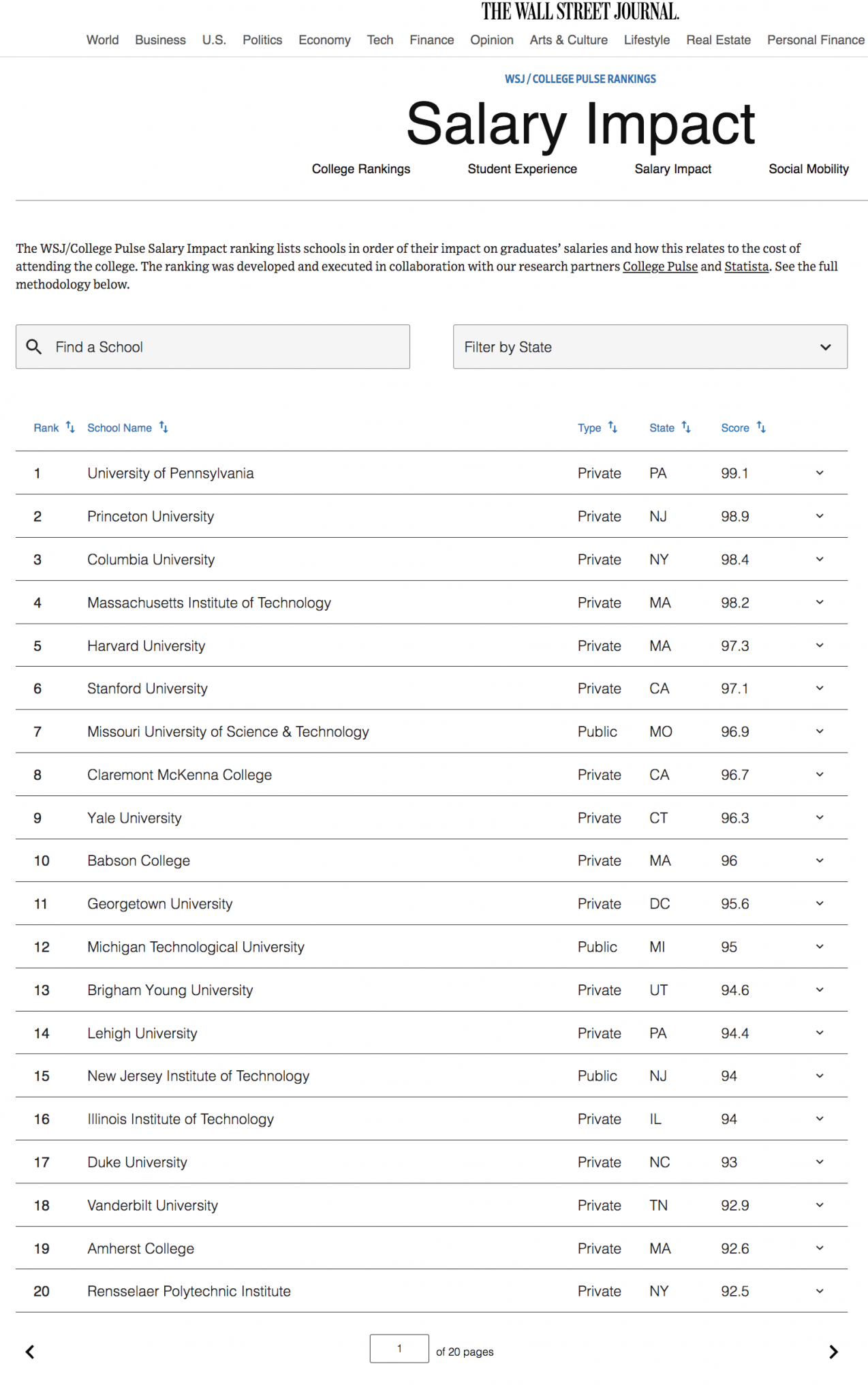Switch to Social Mobility tab

click(x=809, y=169)
